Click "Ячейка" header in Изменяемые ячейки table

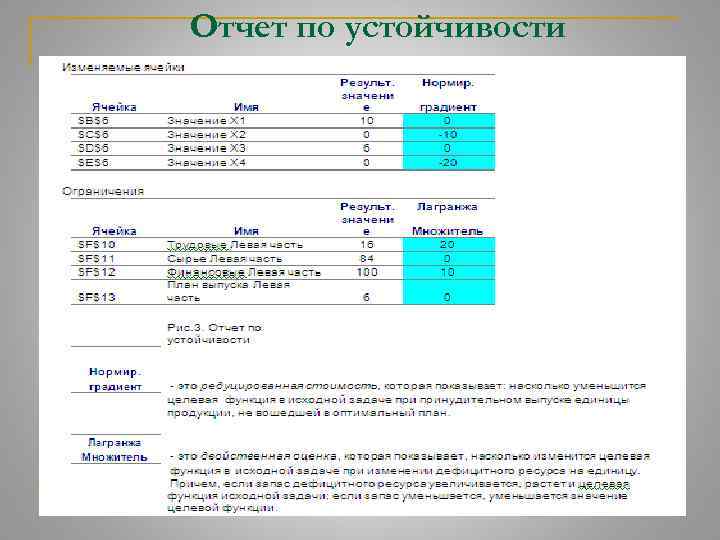[x=114, y=107]
